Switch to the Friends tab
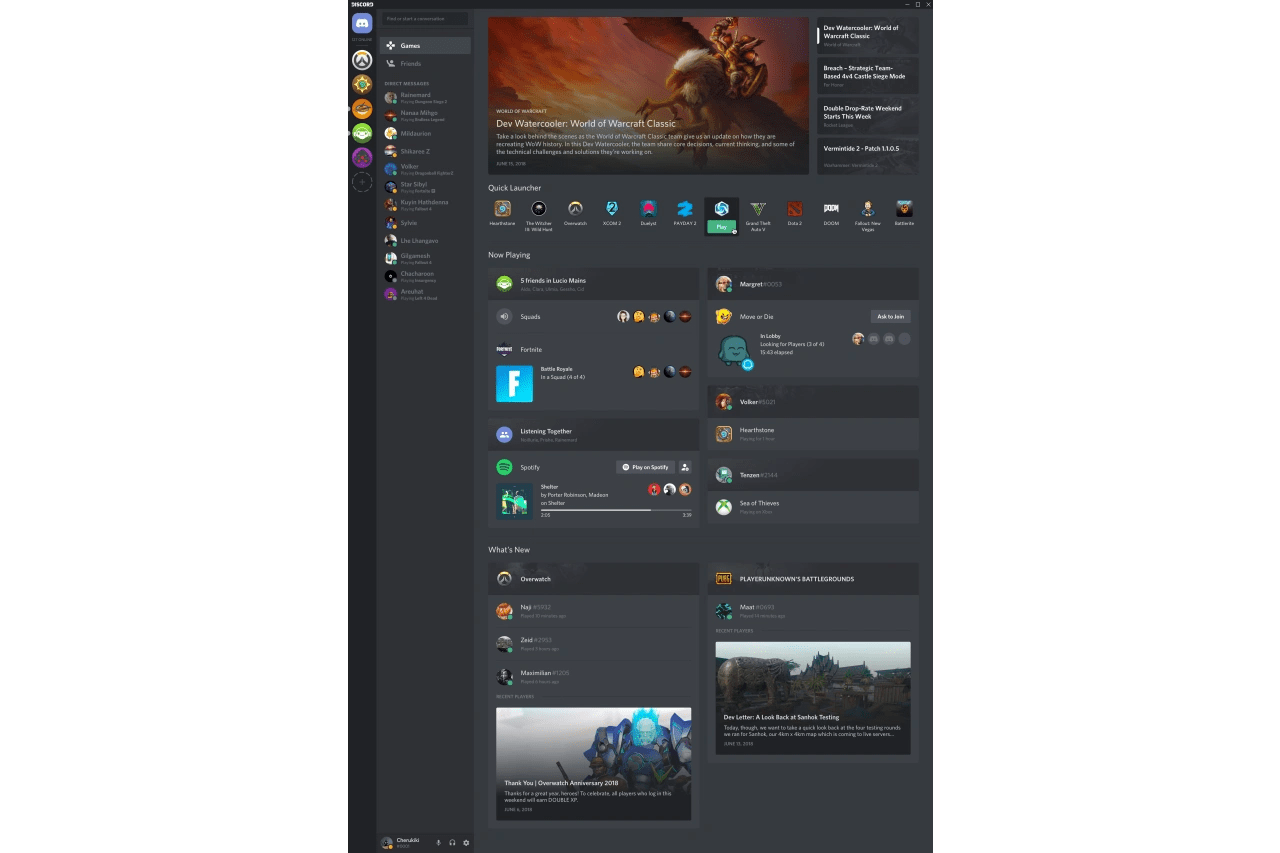This screenshot has height=853, width=1280. pos(411,64)
